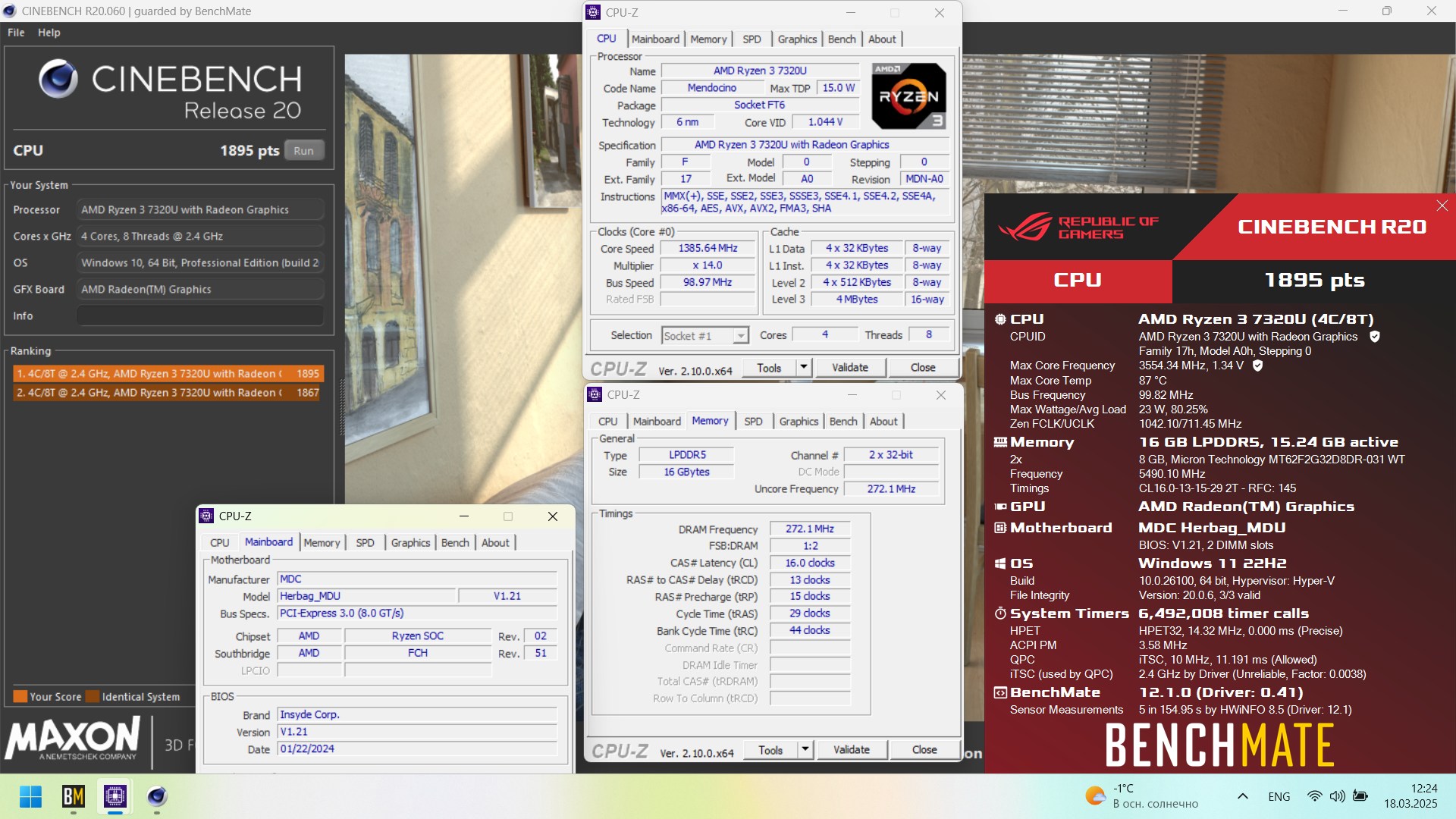Click the Motherboard section icon in BenchMate
This screenshot has height=819, width=1456.
tap(1000, 528)
